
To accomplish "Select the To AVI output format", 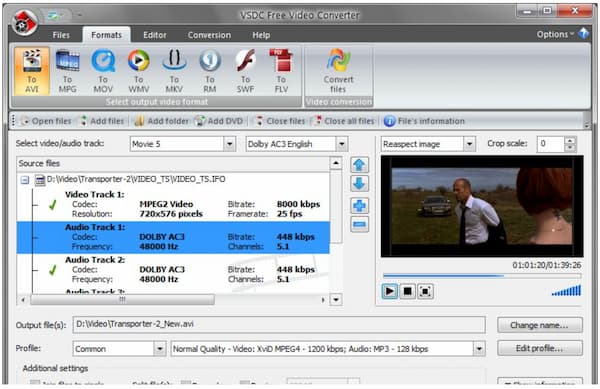I will pos(32,71).
